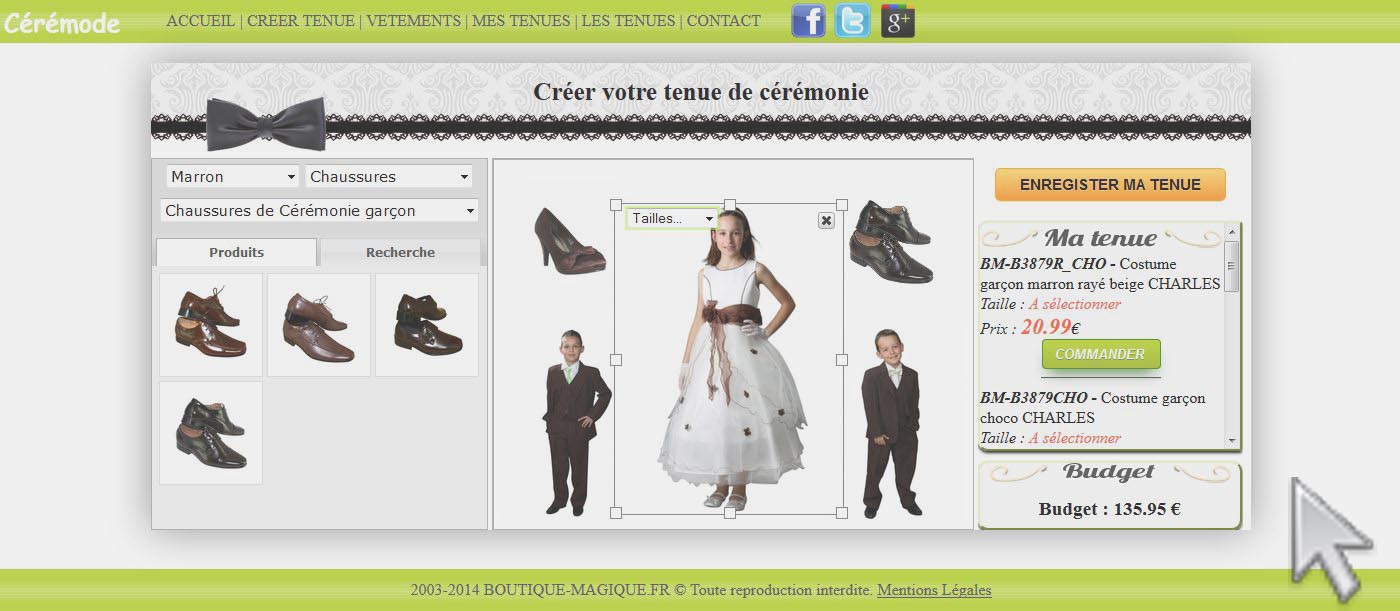Switch to the Recherche tab
Image resolution: width=1400 pixels, height=611 pixels.
click(398, 252)
